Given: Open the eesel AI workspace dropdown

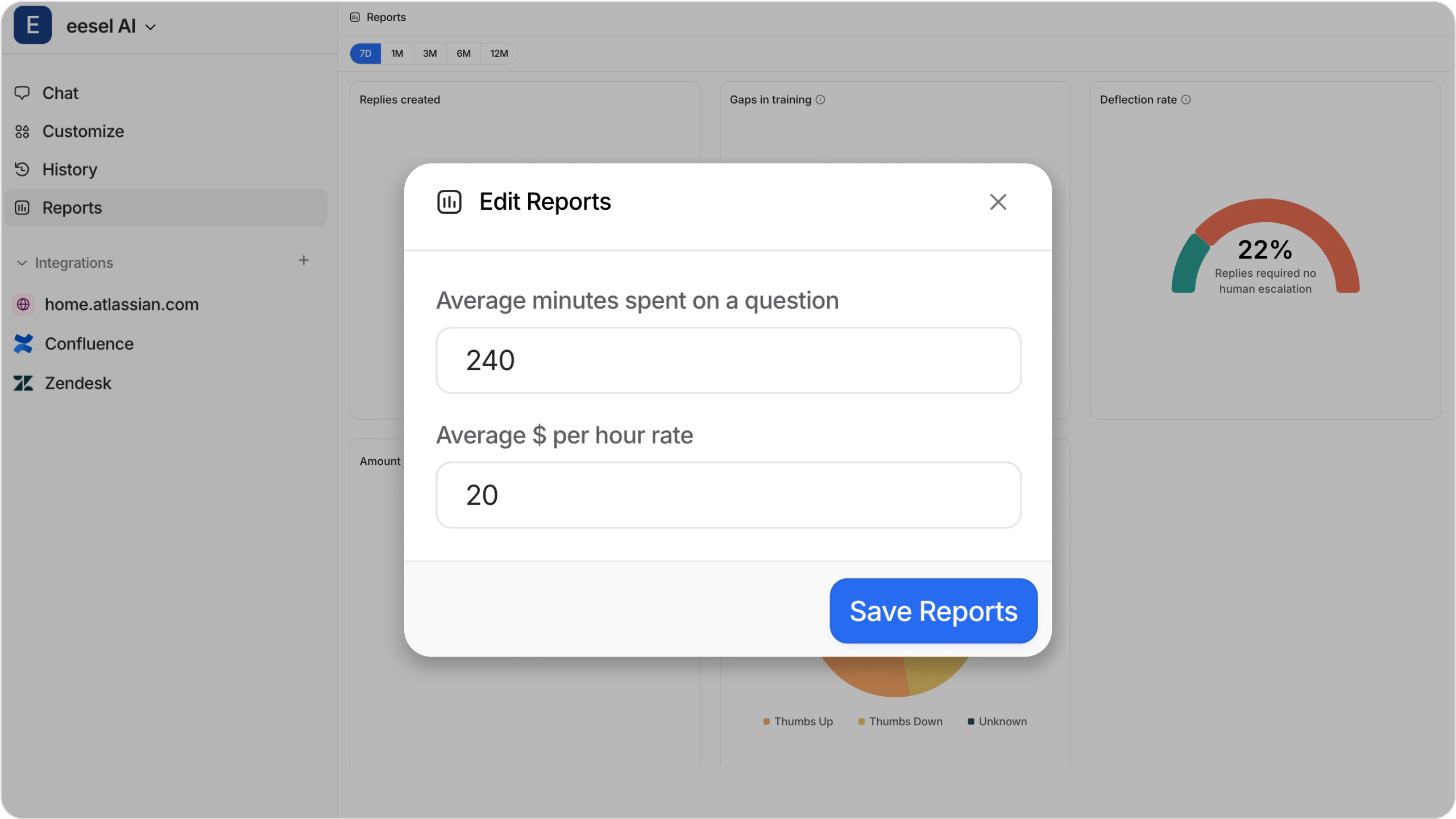Looking at the screenshot, I should (111, 26).
